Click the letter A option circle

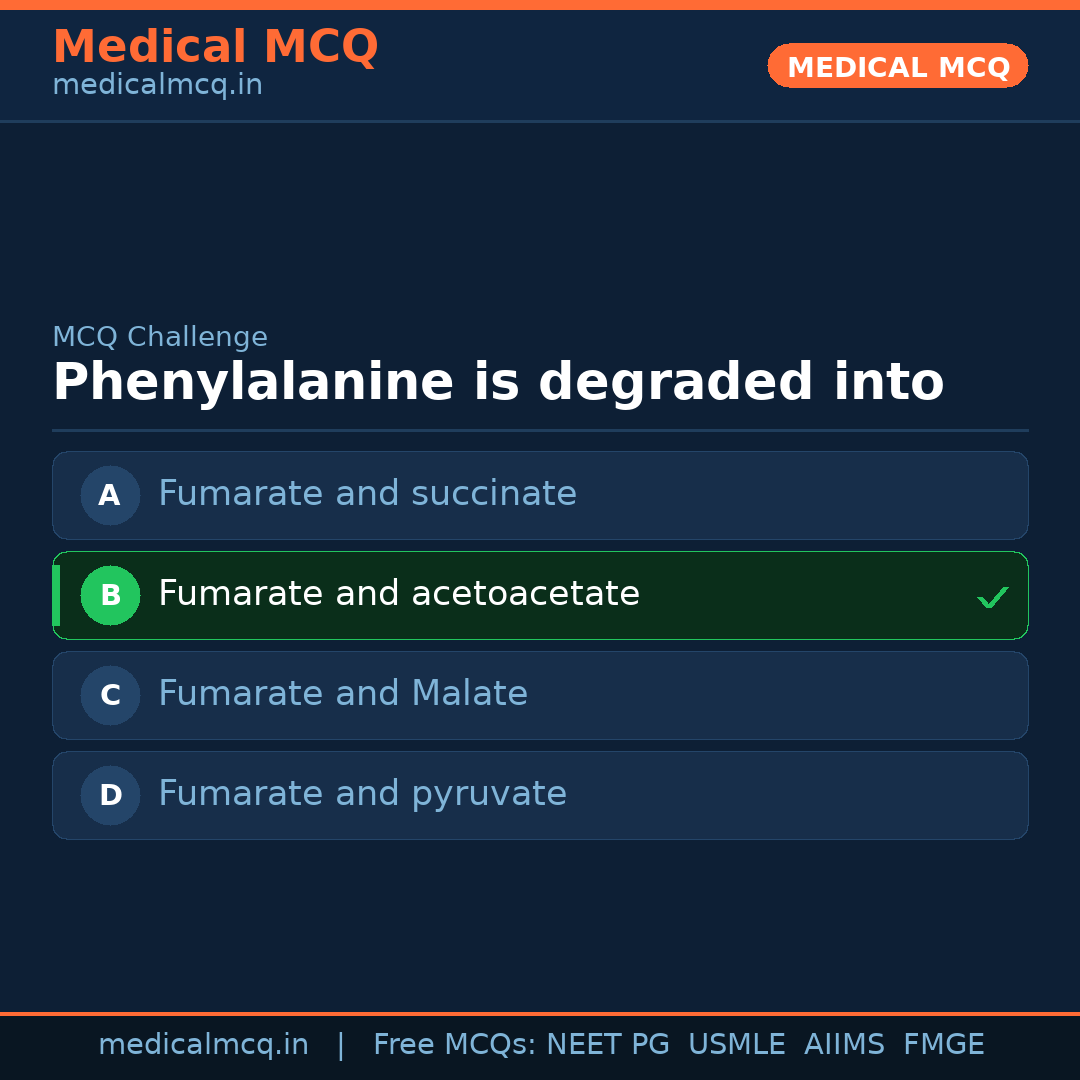pyautogui.click(x=110, y=495)
